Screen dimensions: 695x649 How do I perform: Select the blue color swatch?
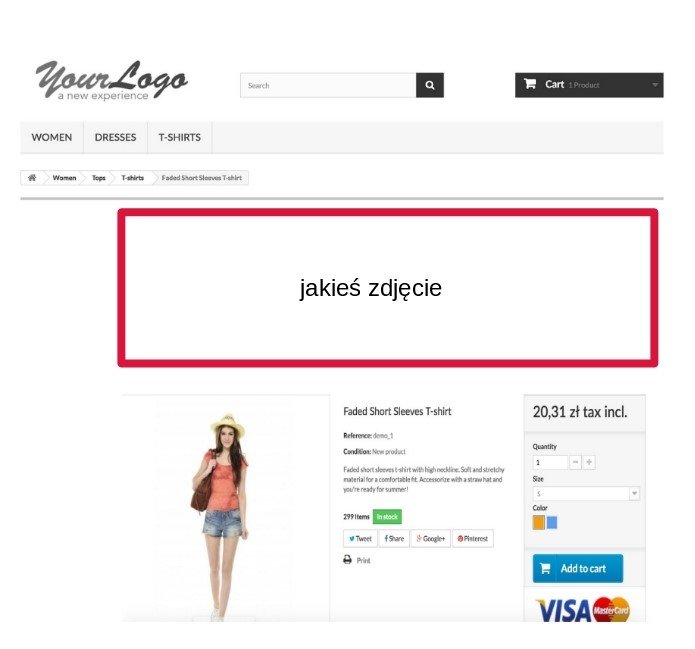(552, 523)
